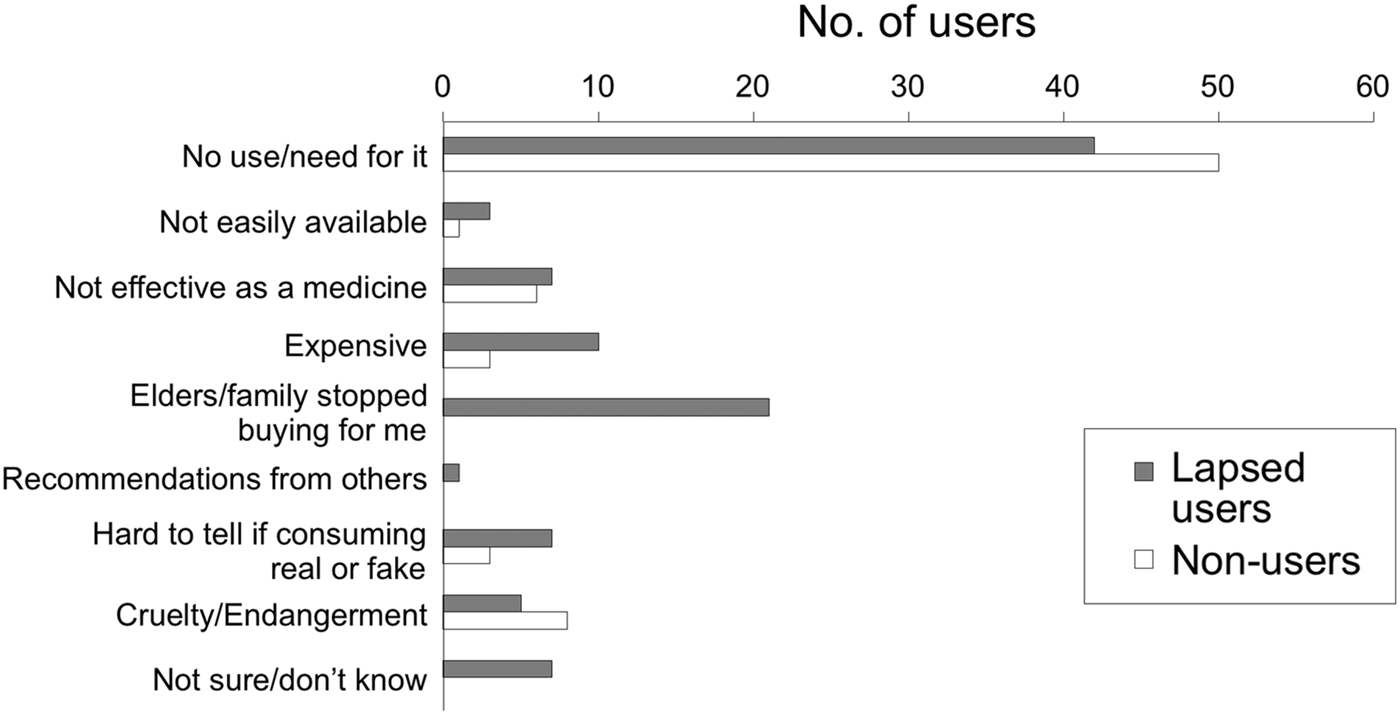Select the gray bar for "Elders/family stopped buying"
The image size is (1400, 719).
point(605,407)
